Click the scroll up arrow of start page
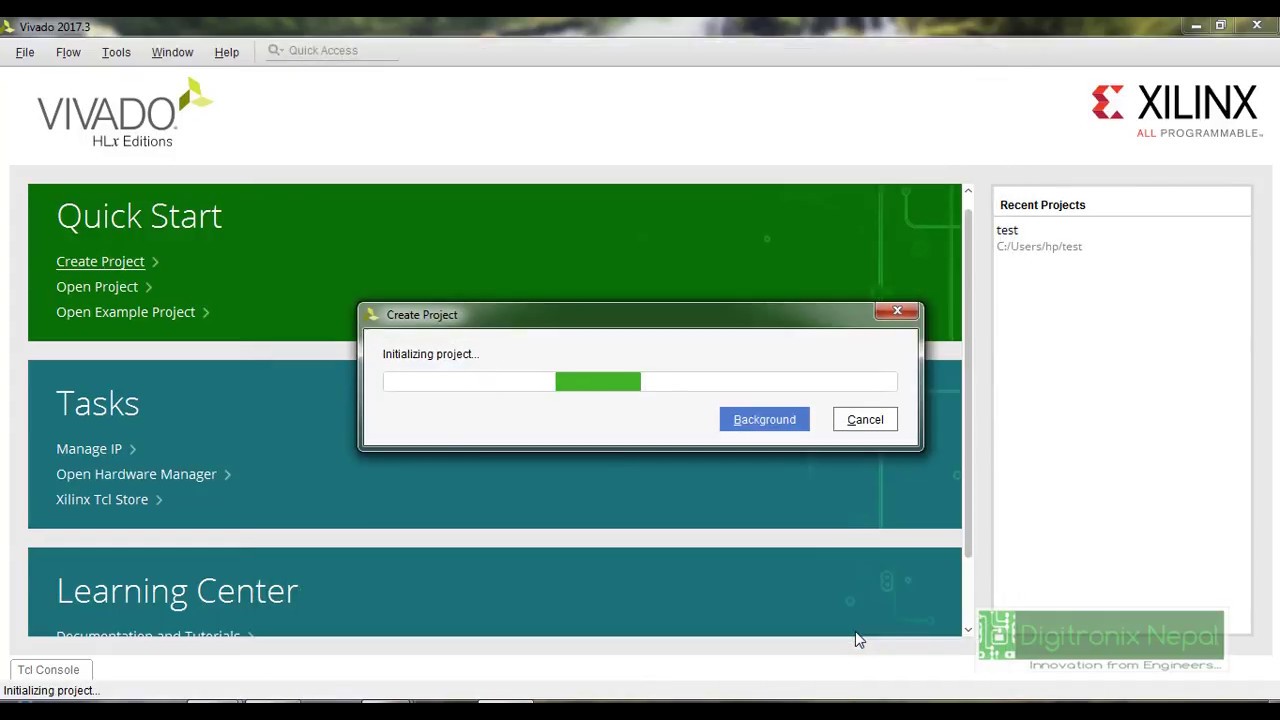The image size is (1280, 720). pos(968,190)
